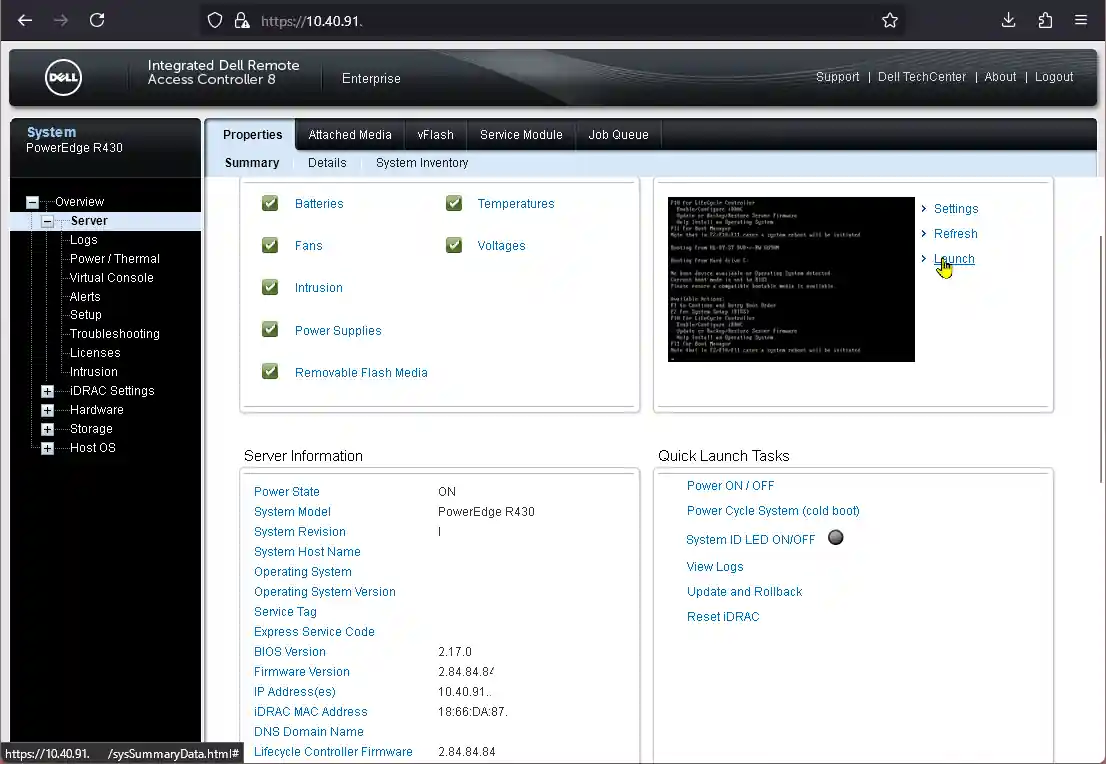Click Power ON / OFF quick launch task
This screenshot has width=1106, height=764.
pyautogui.click(x=730, y=486)
